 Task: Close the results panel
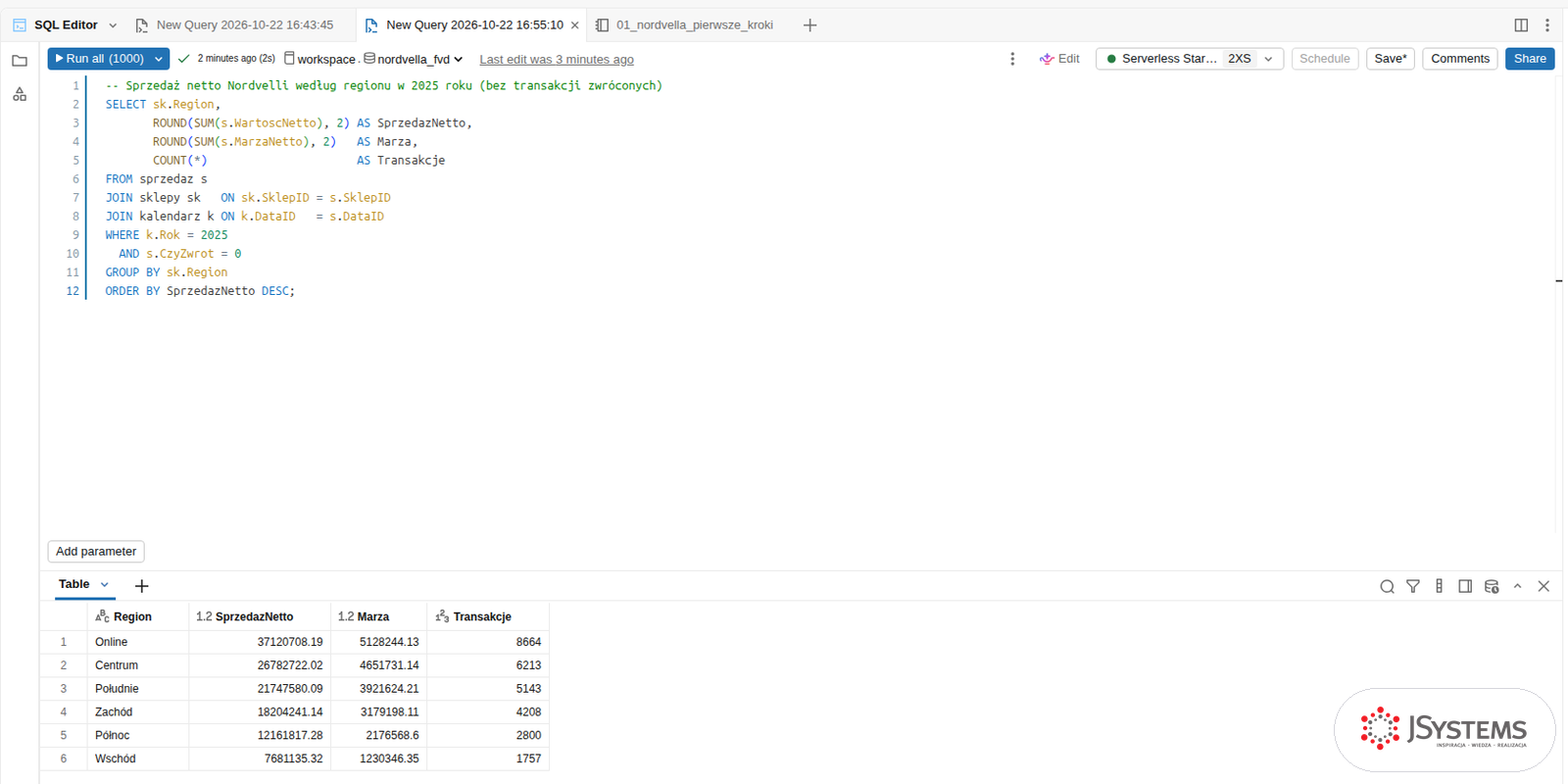tap(1543, 586)
